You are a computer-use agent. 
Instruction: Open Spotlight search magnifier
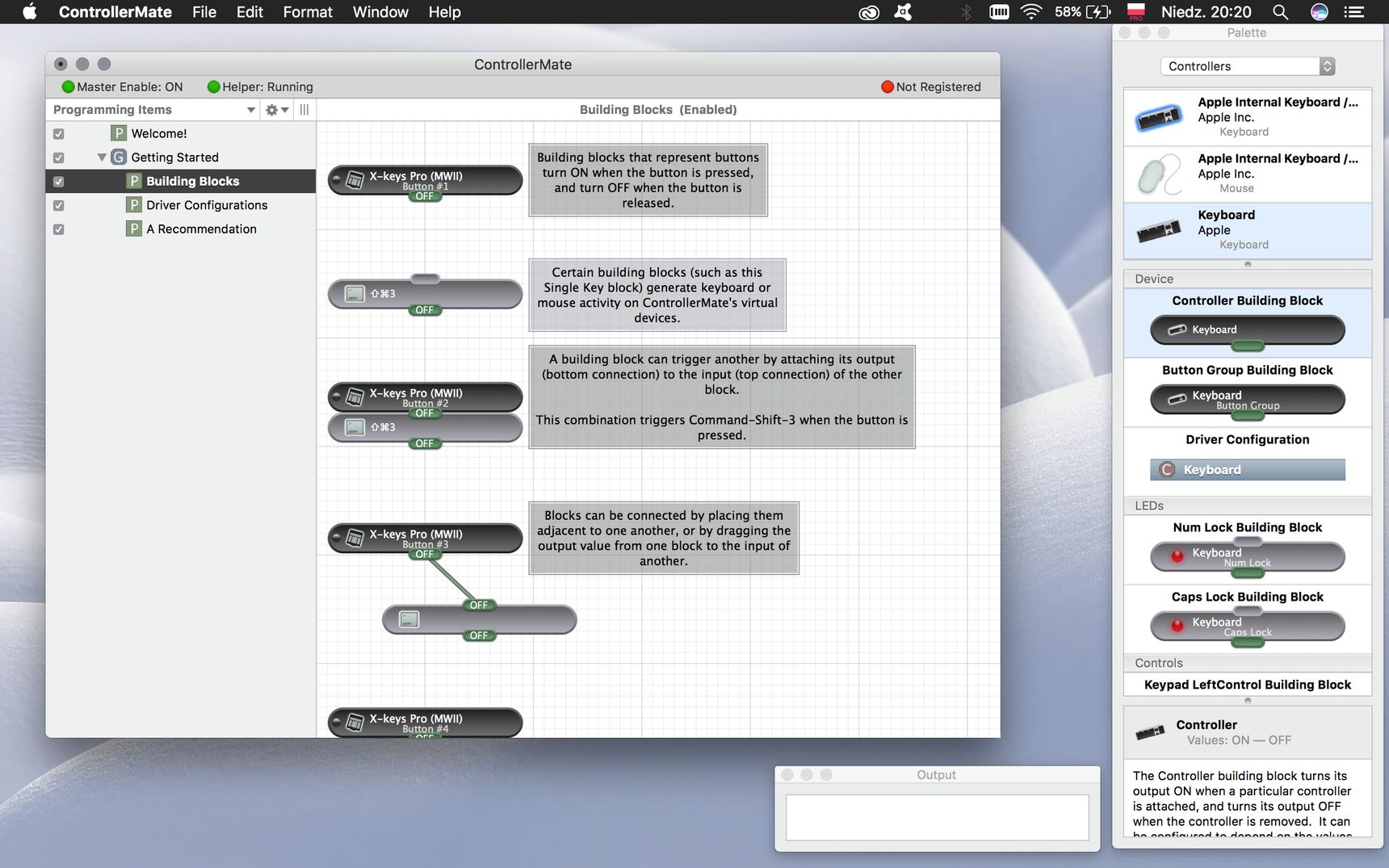(1280, 12)
